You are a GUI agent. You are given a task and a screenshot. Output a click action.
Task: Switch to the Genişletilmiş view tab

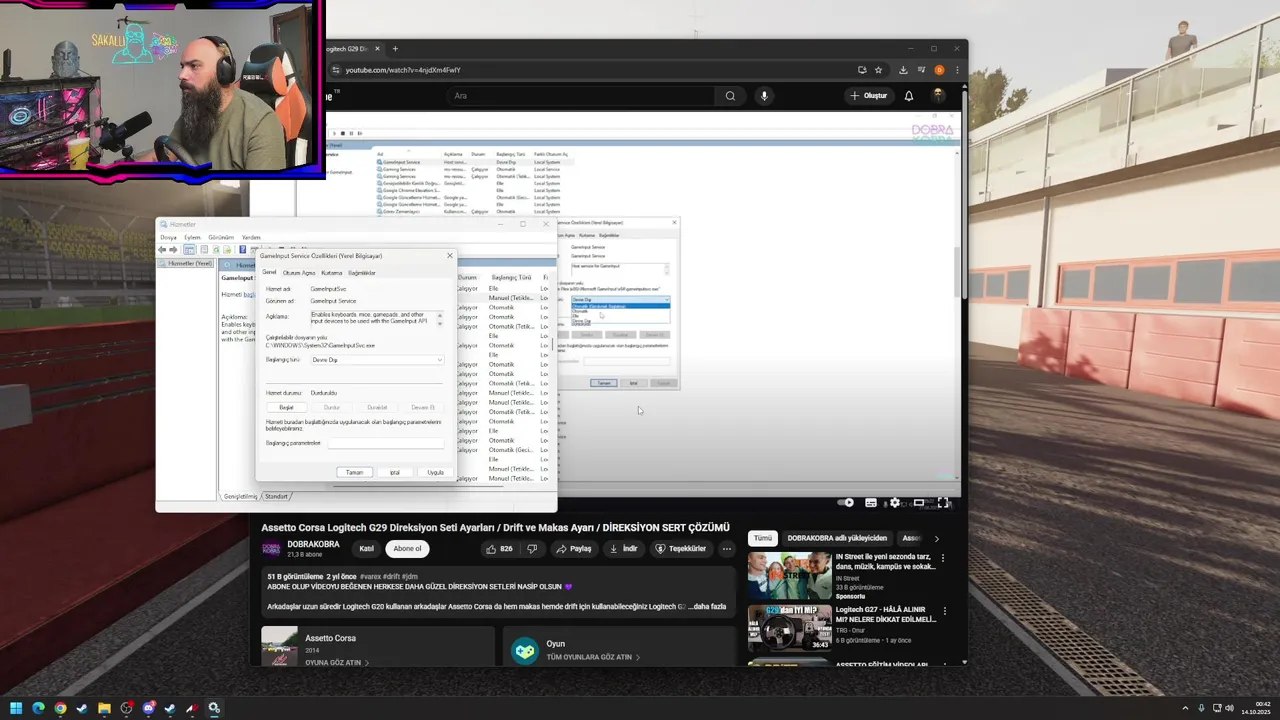[240, 496]
